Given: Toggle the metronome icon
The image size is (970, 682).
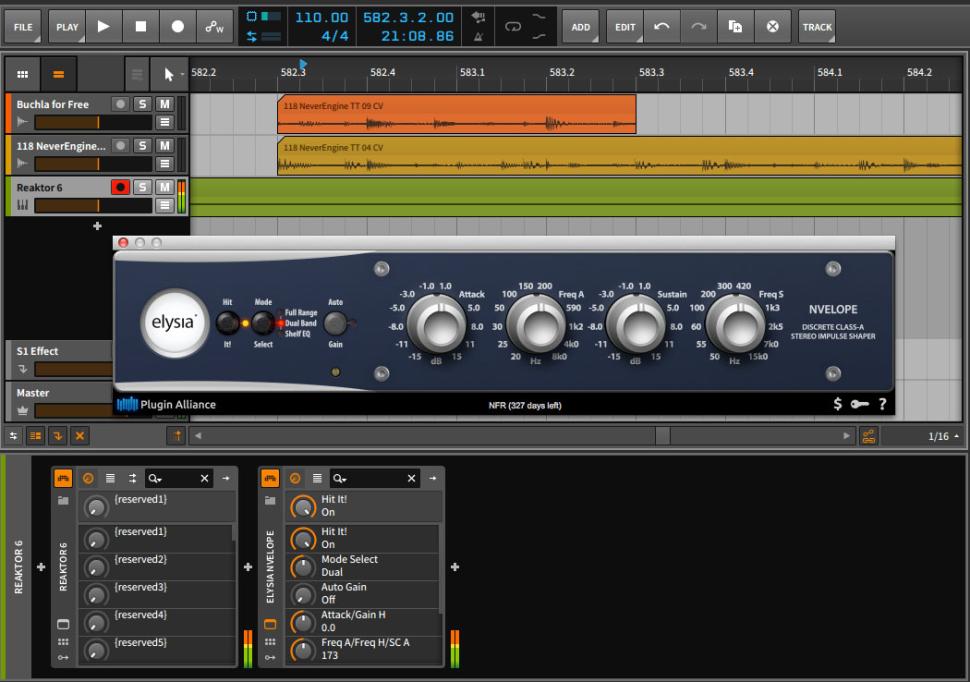Looking at the screenshot, I should [478, 37].
